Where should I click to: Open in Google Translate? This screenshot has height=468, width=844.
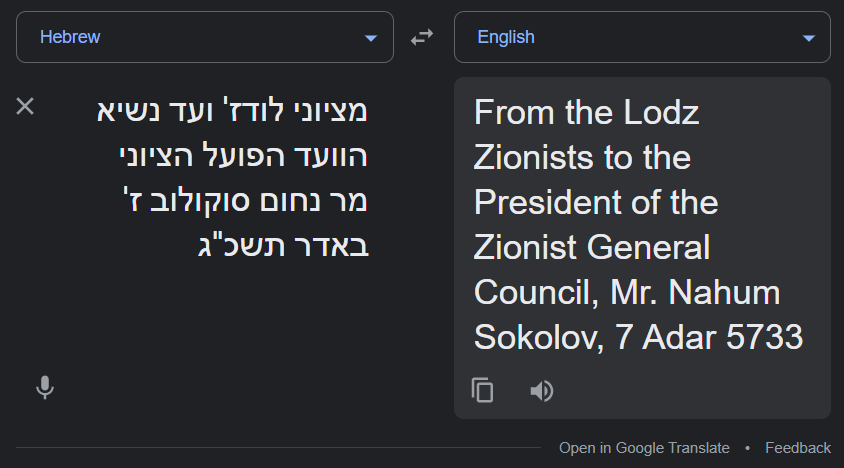644,448
